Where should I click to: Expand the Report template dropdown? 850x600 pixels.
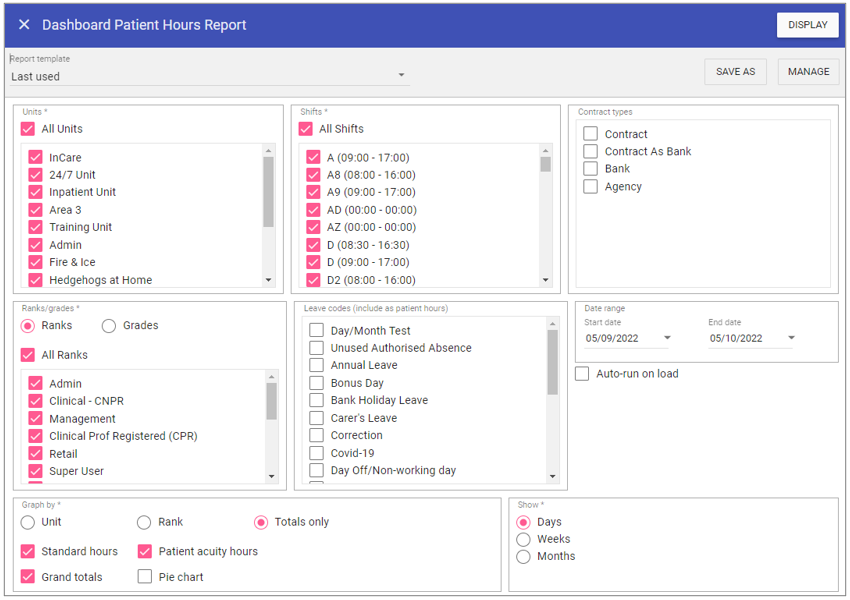[x=401, y=76]
